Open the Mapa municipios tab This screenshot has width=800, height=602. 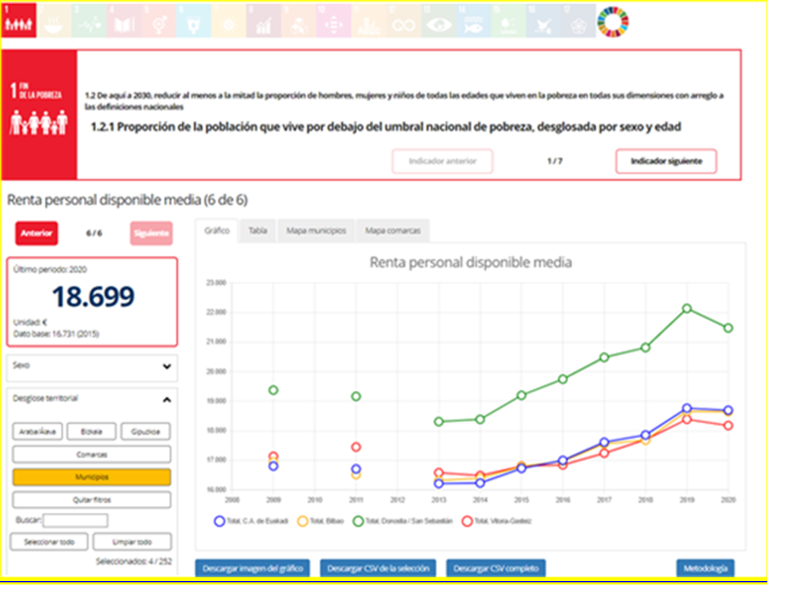[316, 230]
